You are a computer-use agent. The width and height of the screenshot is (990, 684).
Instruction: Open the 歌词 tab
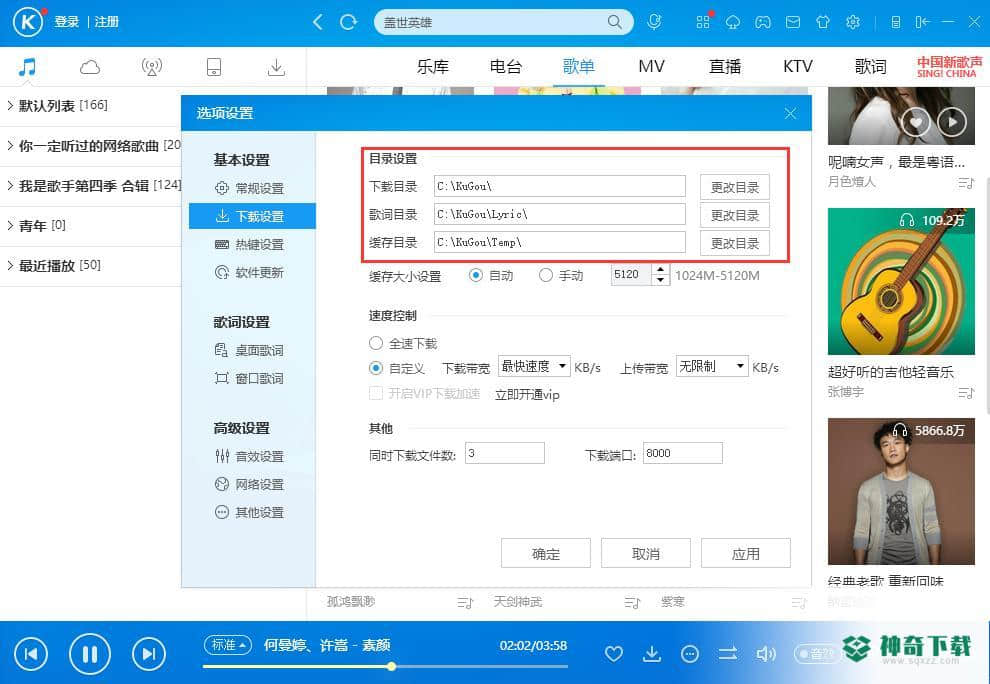click(x=871, y=66)
